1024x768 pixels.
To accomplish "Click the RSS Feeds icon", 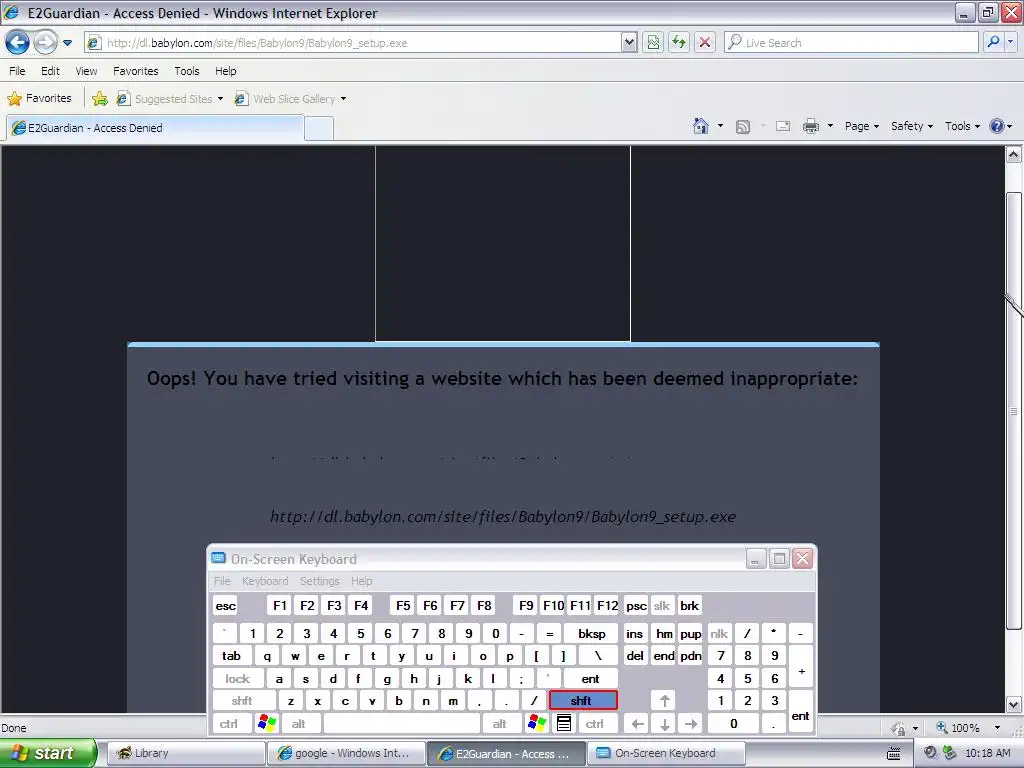I will point(743,127).
